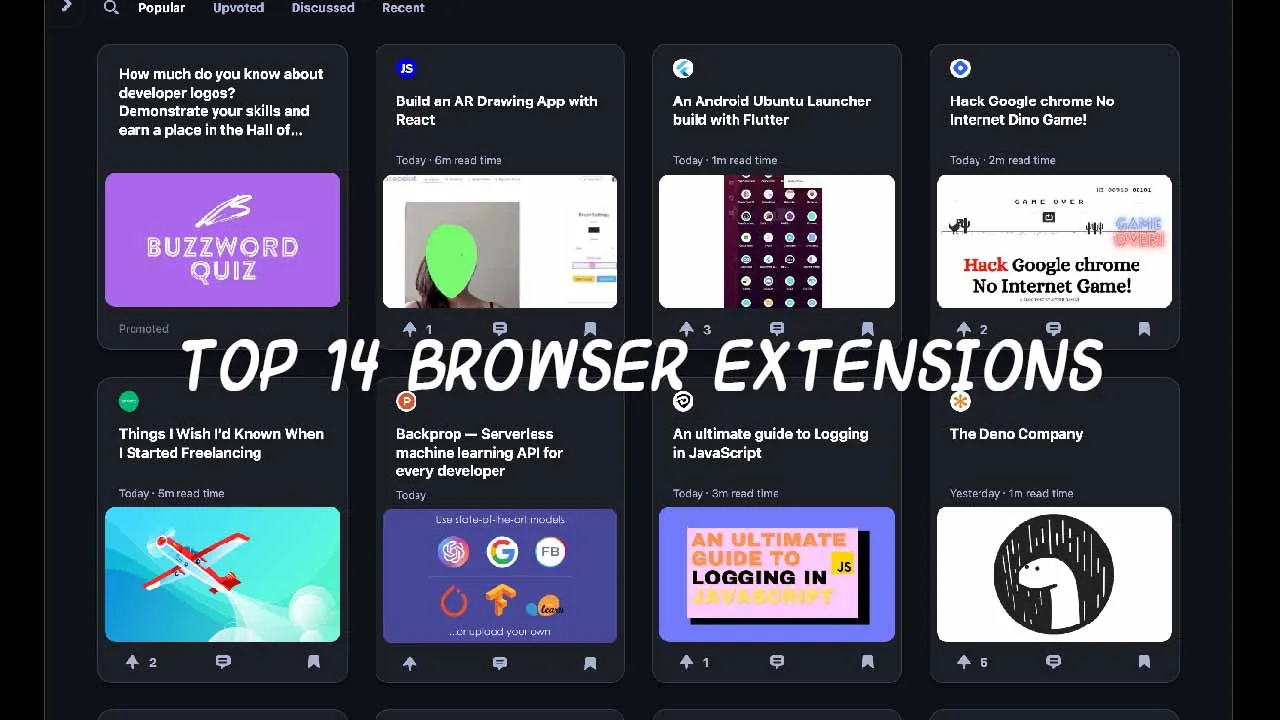Viewport: 1280px width, 720px height.
Task: Open the Buzzword Quiz thumbnail
Action: click(x=222, y=240)
